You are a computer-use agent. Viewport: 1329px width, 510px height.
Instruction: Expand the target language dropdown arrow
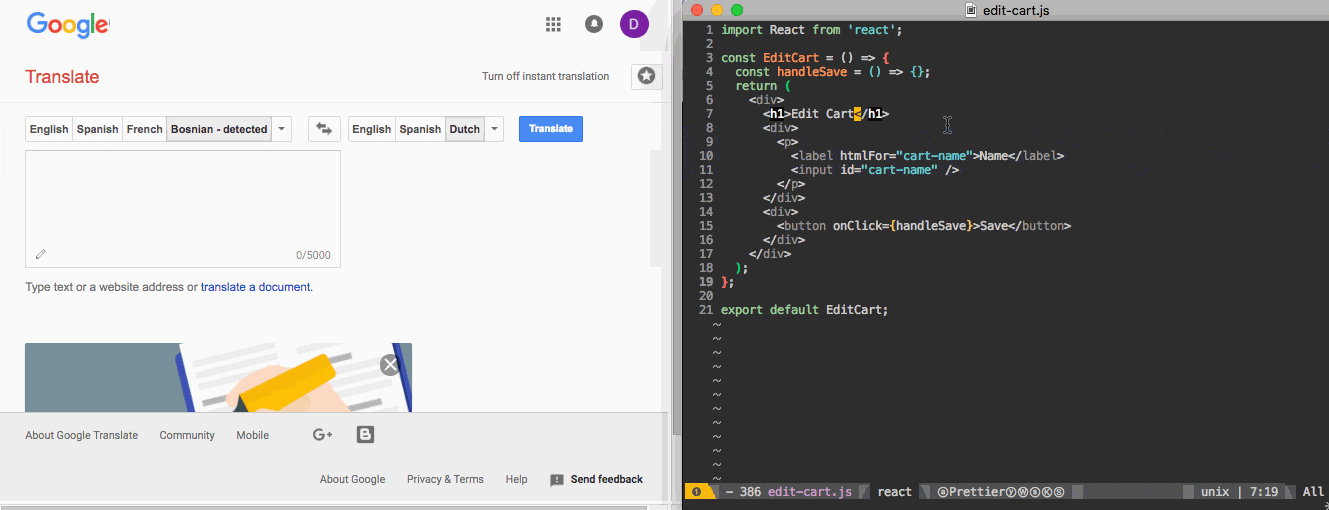pyautogui.click(x=494, y=129)
